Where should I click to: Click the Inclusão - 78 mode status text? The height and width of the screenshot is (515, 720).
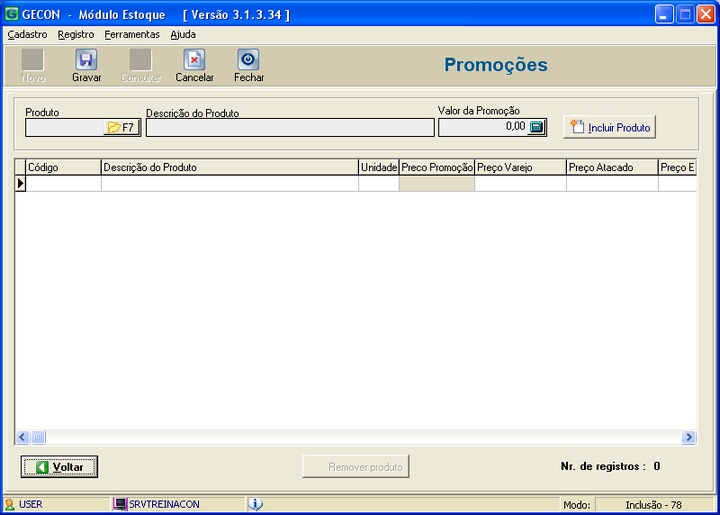(653, 505)
